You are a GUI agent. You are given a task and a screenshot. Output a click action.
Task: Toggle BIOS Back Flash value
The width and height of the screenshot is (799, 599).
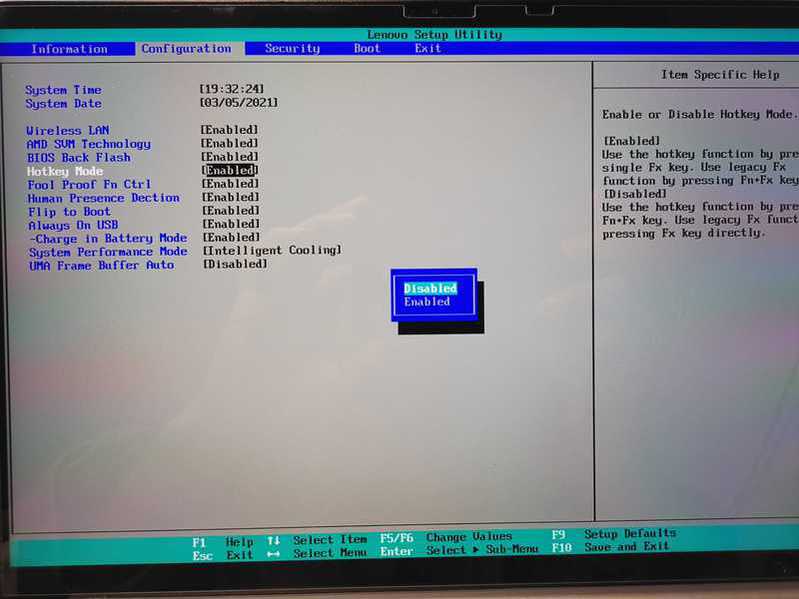[x=229, y=157]
